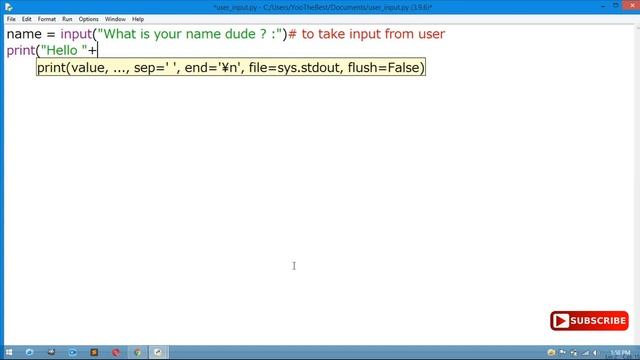Open the Sublime Text taskbar icon
Image resolution: width=640 pixels, height=360 pixels.
[x=94, y=352]
